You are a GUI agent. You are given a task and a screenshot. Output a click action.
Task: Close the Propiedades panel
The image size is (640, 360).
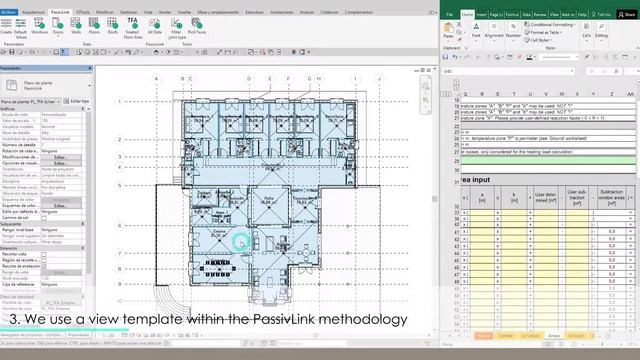90,68
